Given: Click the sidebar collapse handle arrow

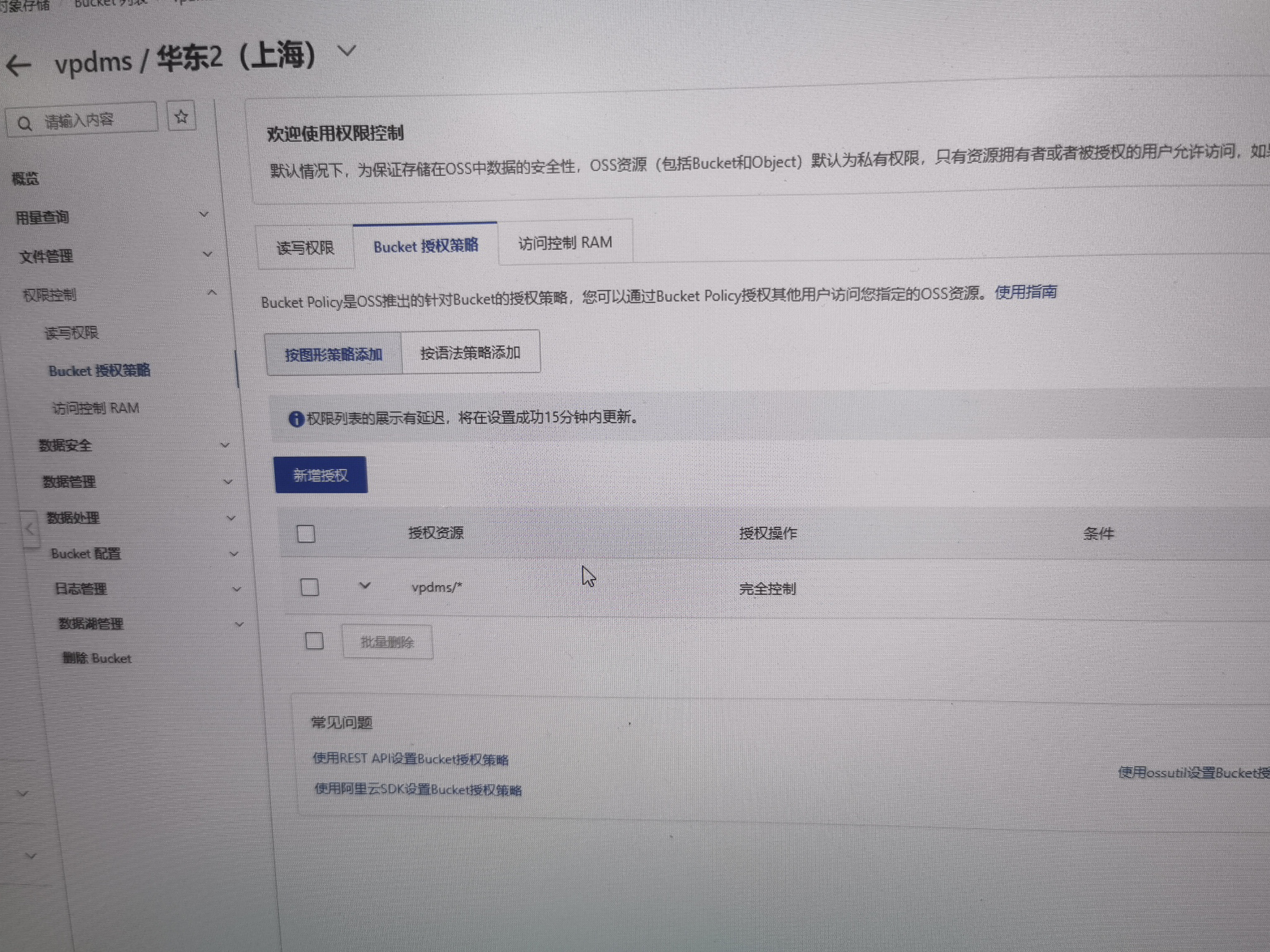Looking at the screenshot, I should click(30, 529).
